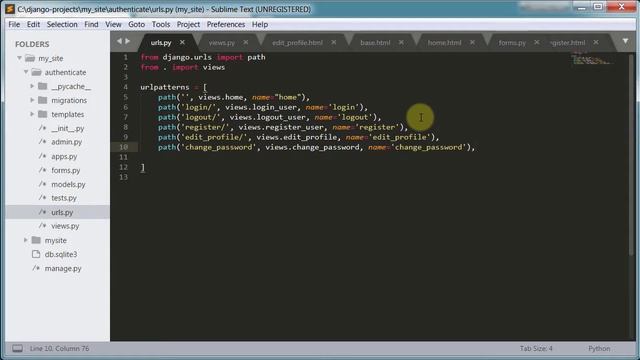The height and width of the screenshot is (360, 640).
Task: Expand the __pycache__ folder
Action: pos(32,86)
